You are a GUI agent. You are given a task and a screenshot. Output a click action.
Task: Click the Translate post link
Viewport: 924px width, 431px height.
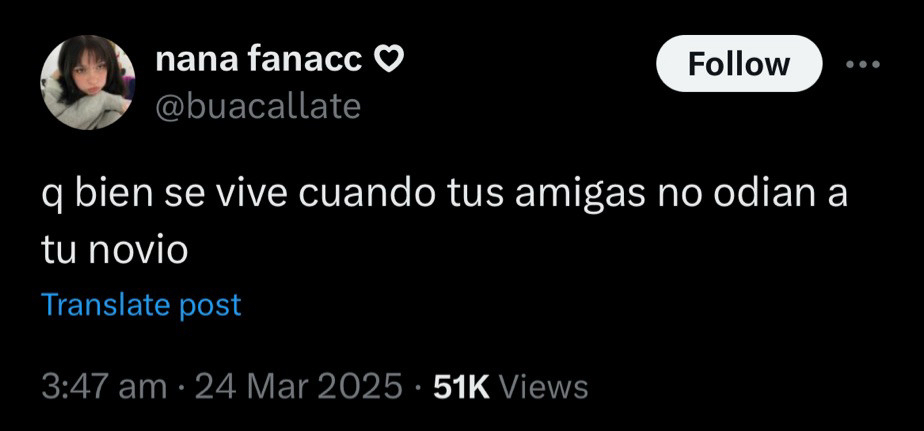coord(142,305)
